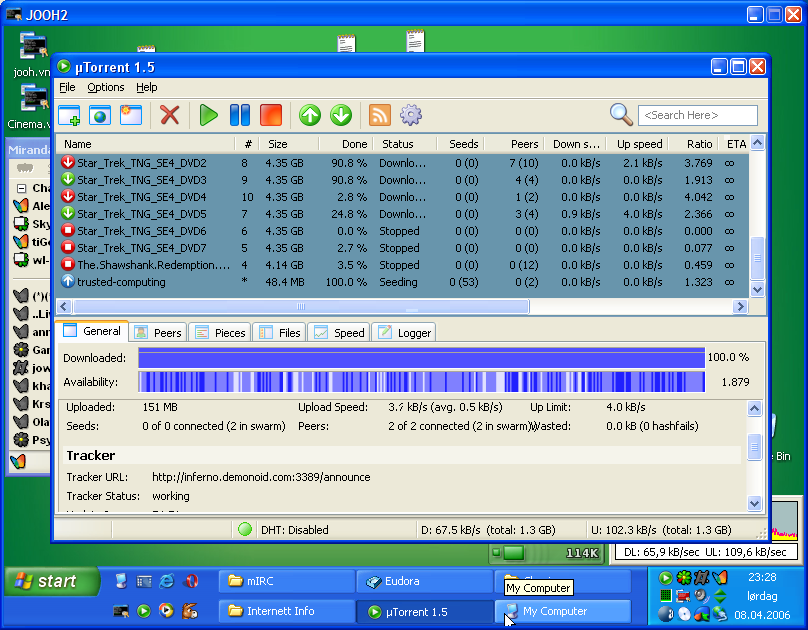This screenshot has width=808, height=630.
Task: Select stopped torrent Star_Trek_TNG_SE4_DVD6
Action: [402, 231]
